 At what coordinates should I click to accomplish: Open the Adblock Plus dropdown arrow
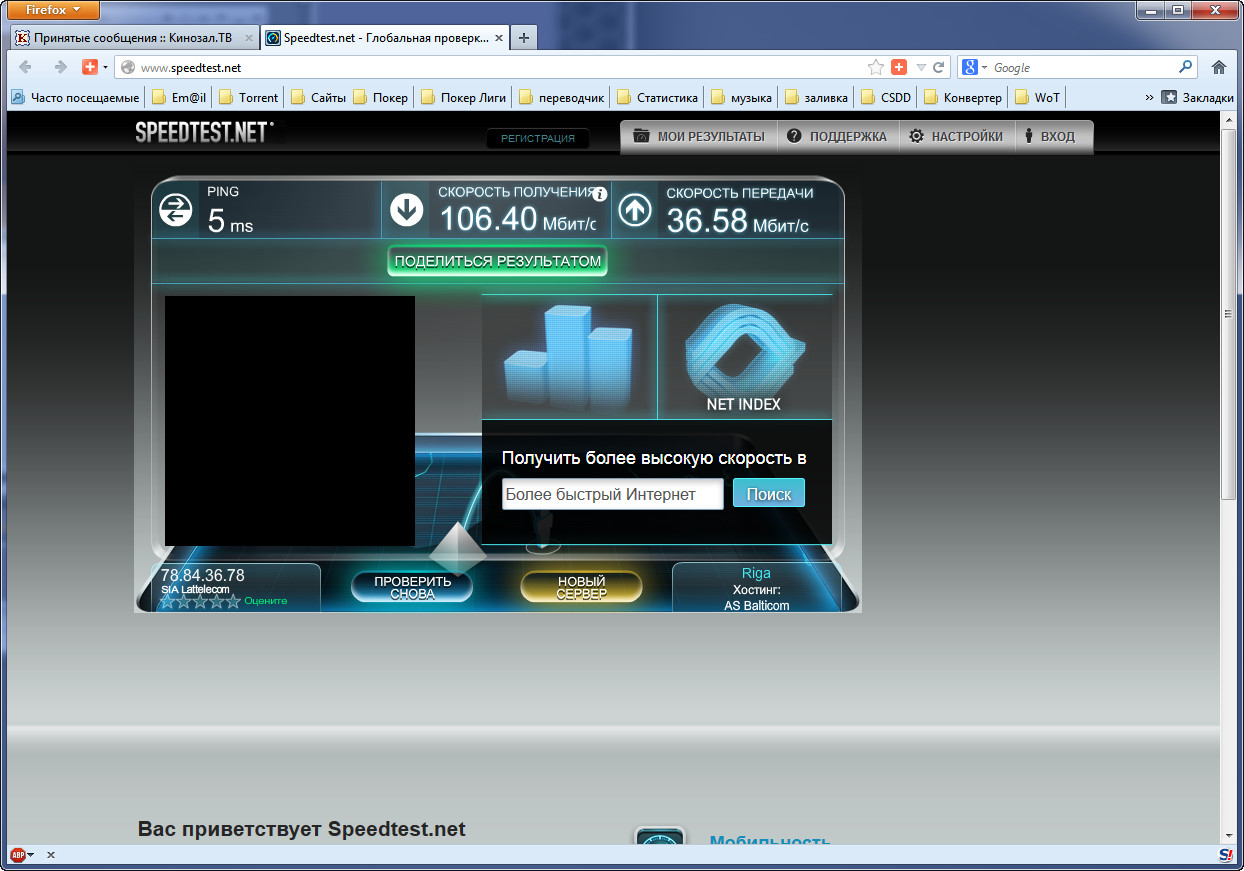31,855
